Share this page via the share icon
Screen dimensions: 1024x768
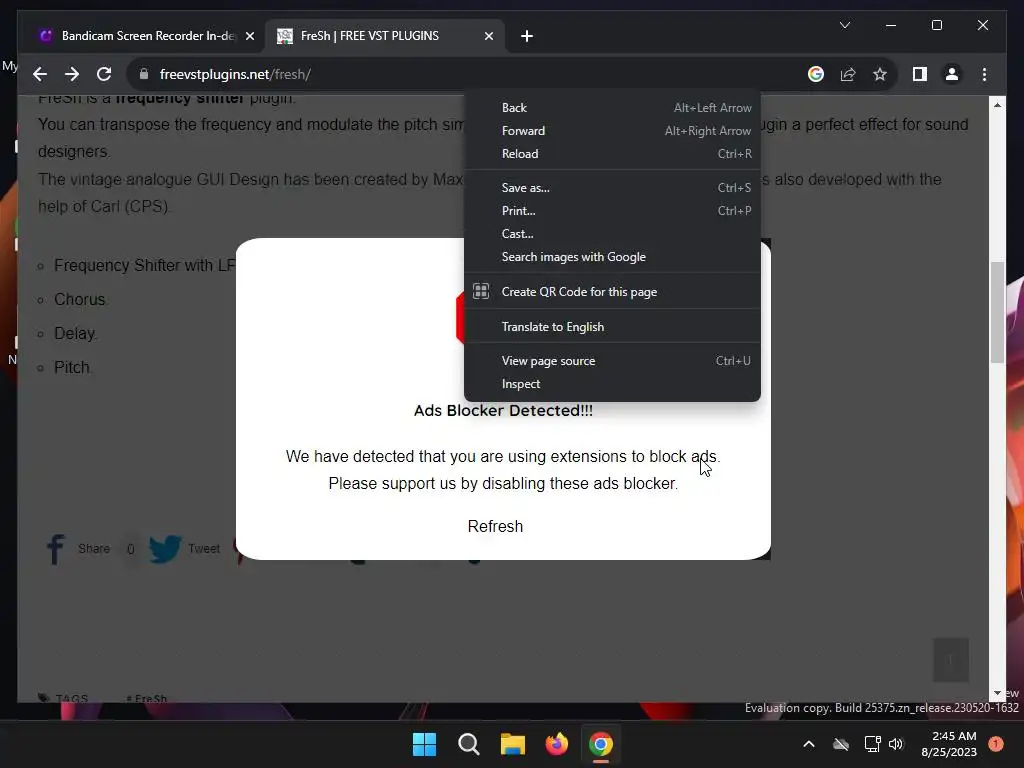(x=848, y=74)
